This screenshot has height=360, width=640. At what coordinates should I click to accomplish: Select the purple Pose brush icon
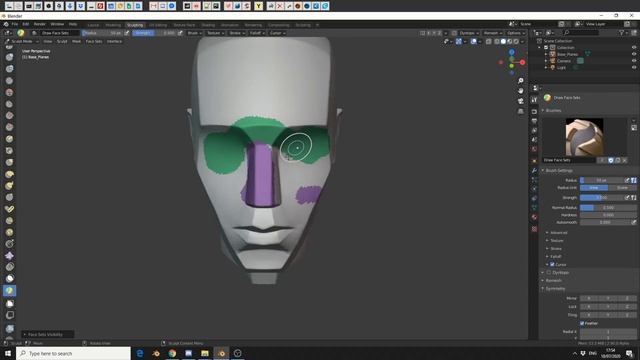coord(9,256)
